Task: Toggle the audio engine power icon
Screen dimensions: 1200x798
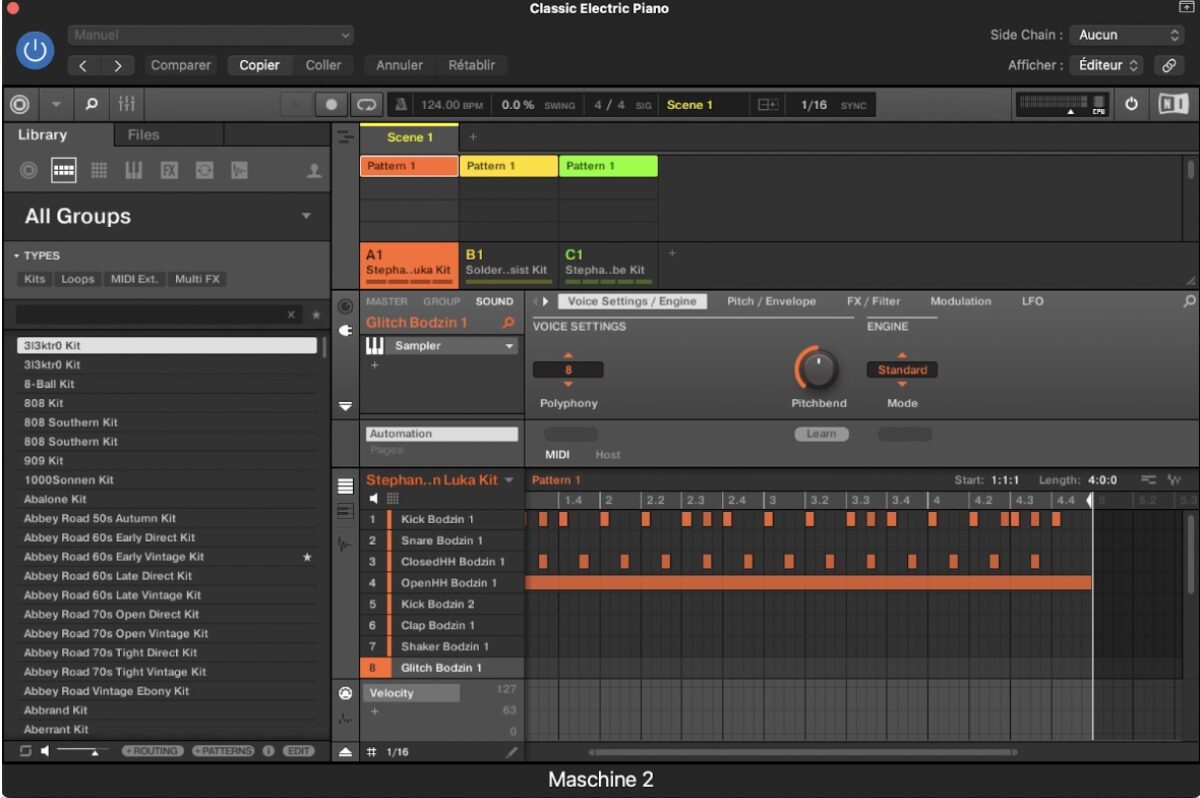Action: click(x=1132, y=104)
